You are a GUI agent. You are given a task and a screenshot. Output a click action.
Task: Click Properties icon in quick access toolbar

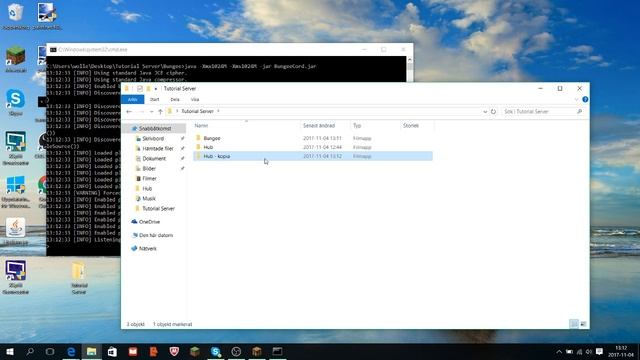click(x=140, y=89)
